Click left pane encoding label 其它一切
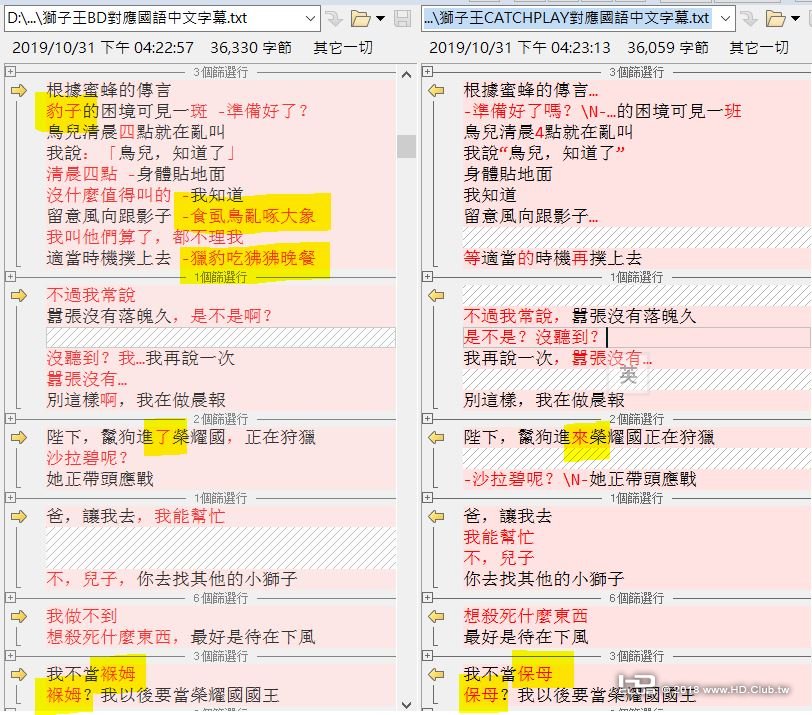 coord(343,48)
